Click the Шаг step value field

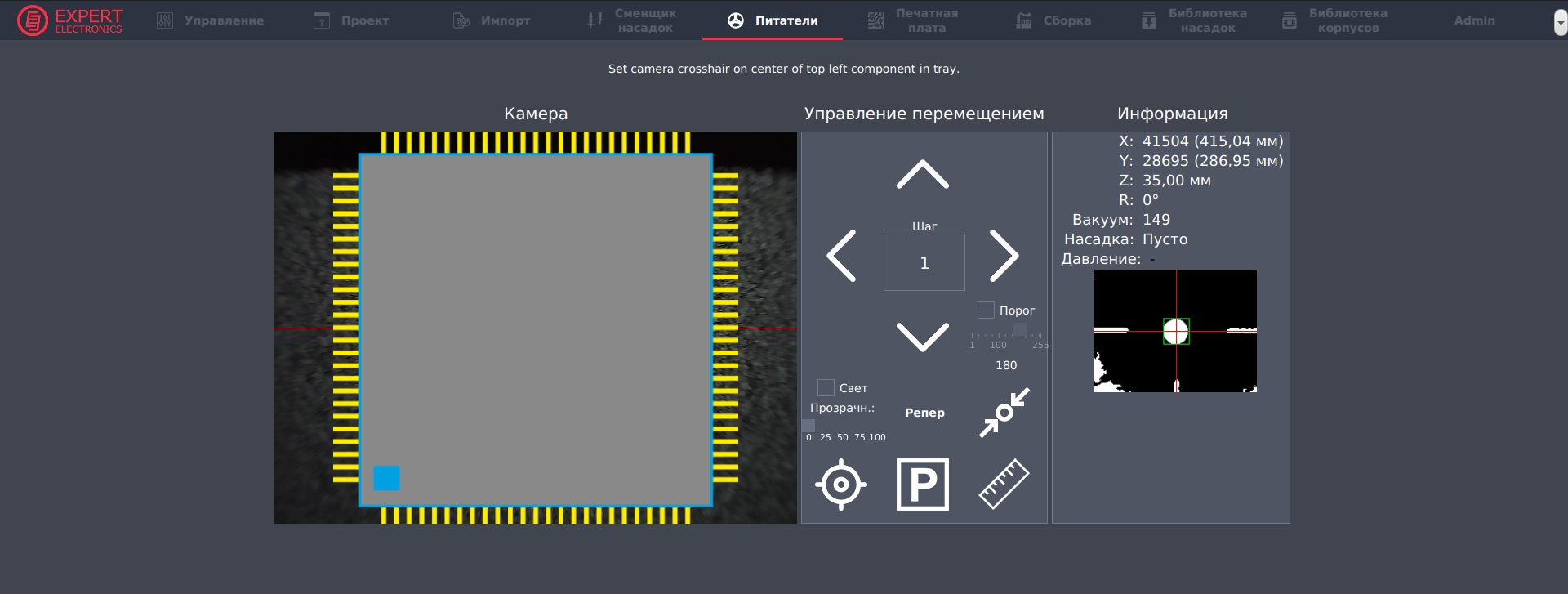click(924, 262)
